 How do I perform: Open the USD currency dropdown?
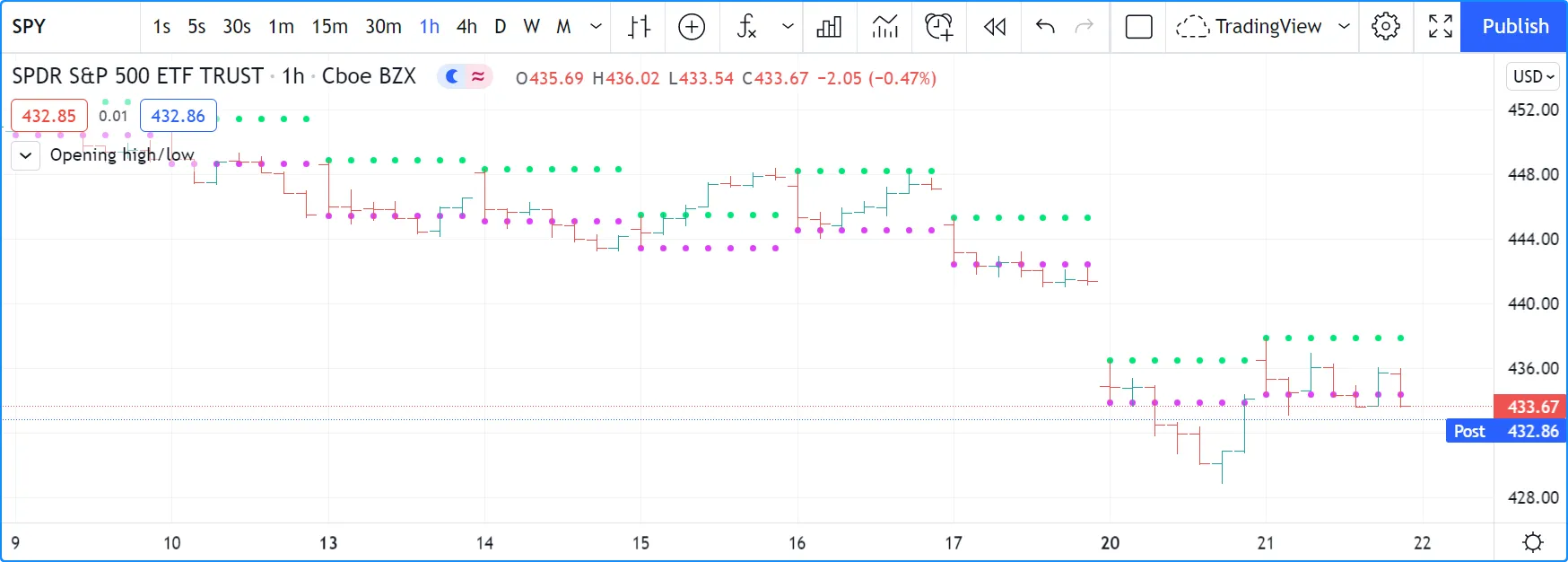pyautogui.click(x=1533, y=77)
